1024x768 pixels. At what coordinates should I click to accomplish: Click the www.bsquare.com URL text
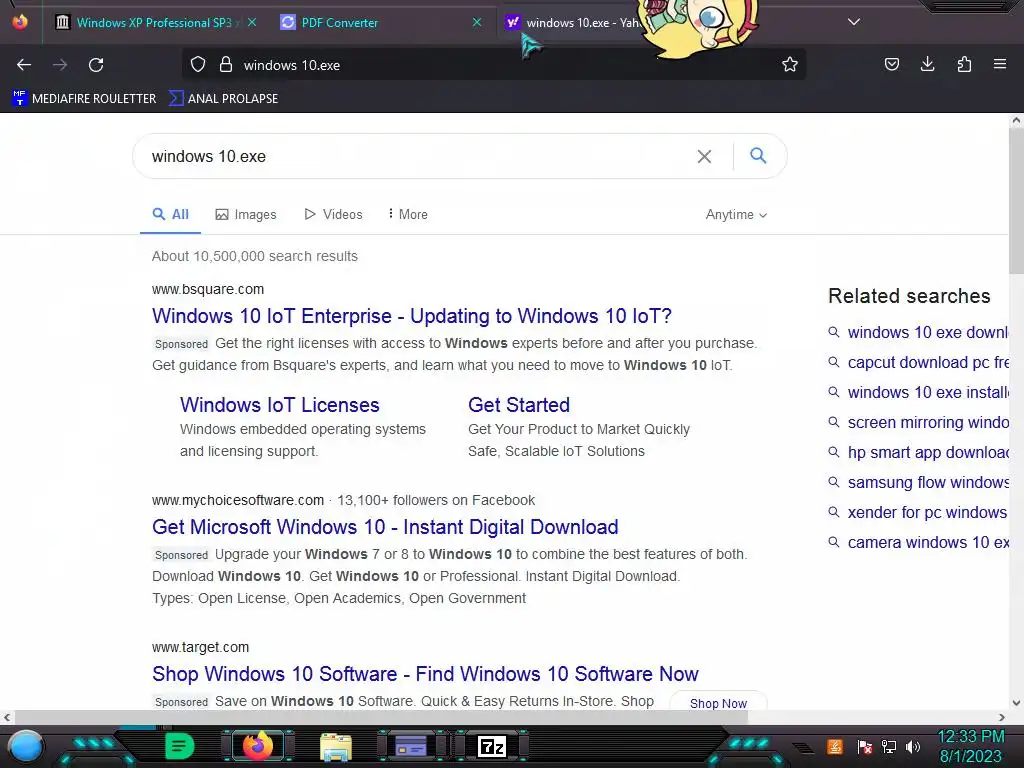coord(208,289)
